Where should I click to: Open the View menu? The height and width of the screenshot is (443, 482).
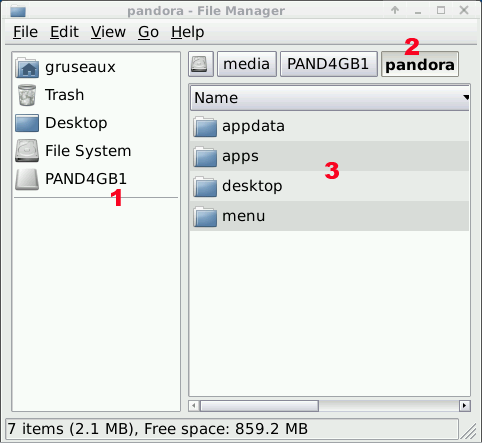(x=108, y=32)
